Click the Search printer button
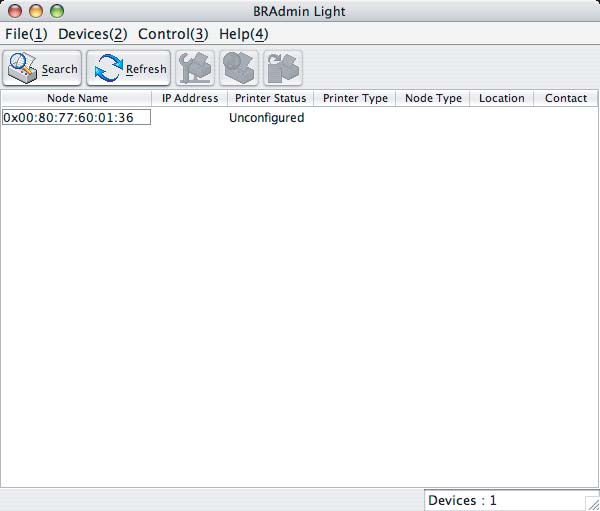The width and height of the screenshot is (600, 511). click(x=42, y=68)
